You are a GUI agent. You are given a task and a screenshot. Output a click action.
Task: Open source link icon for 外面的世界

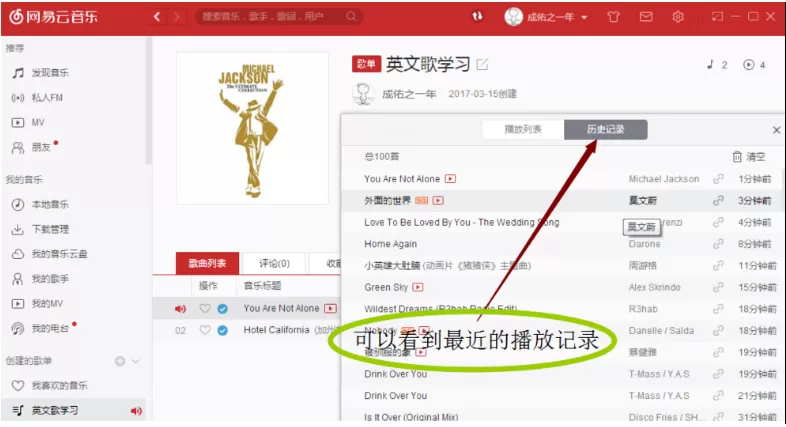tap(718, 200)
